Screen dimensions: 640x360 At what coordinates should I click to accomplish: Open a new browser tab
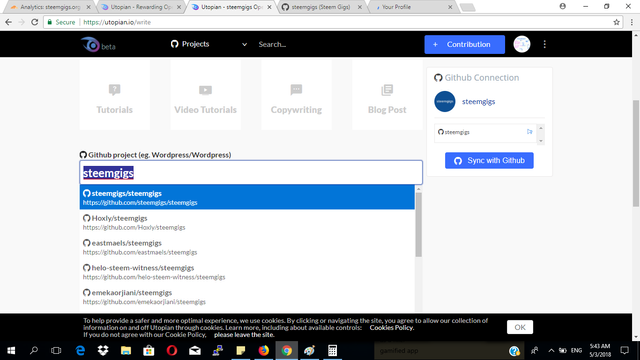[x=467, y=7]
